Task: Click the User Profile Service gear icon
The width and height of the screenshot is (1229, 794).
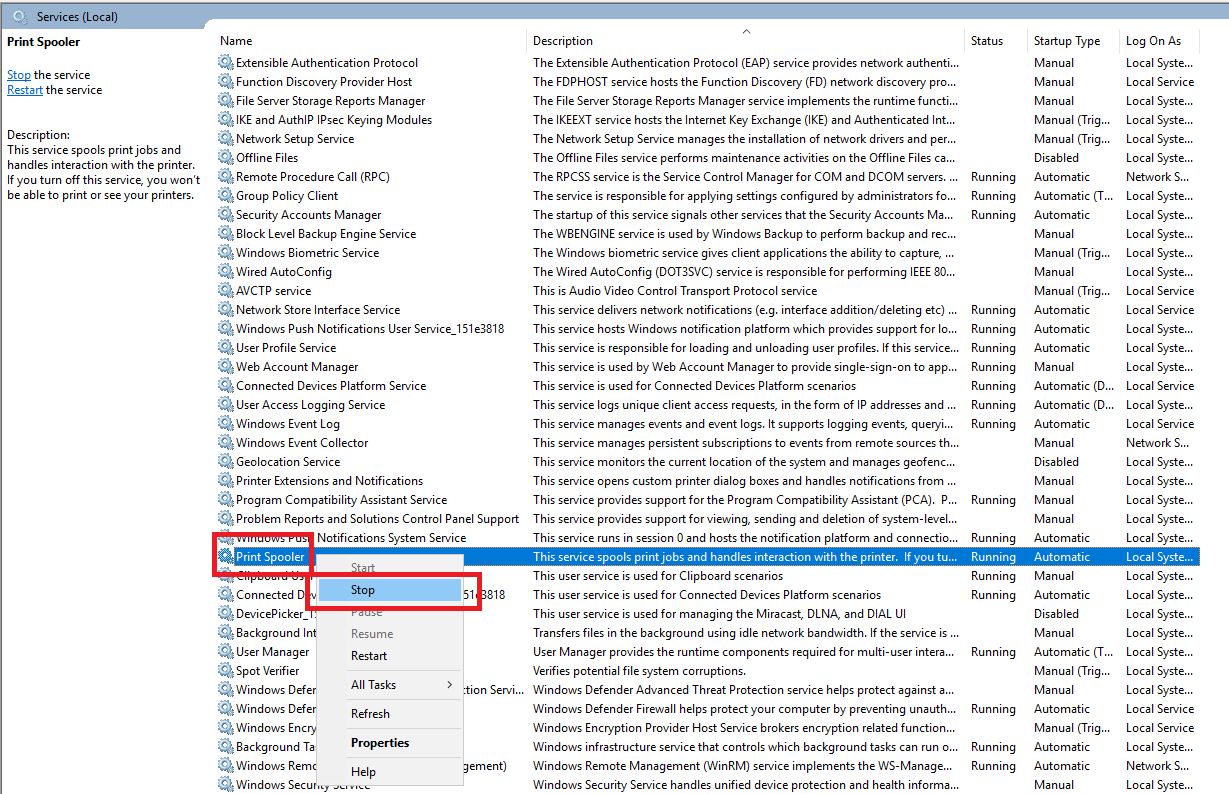Action: (x=224, y=347)
